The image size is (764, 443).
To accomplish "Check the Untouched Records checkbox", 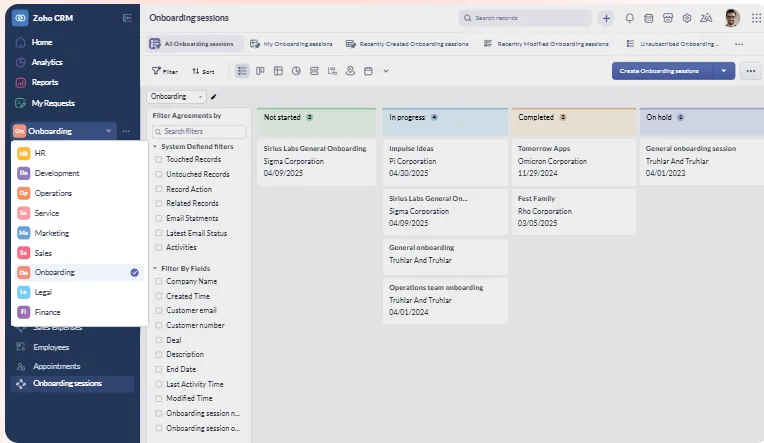I will pyautogui.click(x=158, y=174).
